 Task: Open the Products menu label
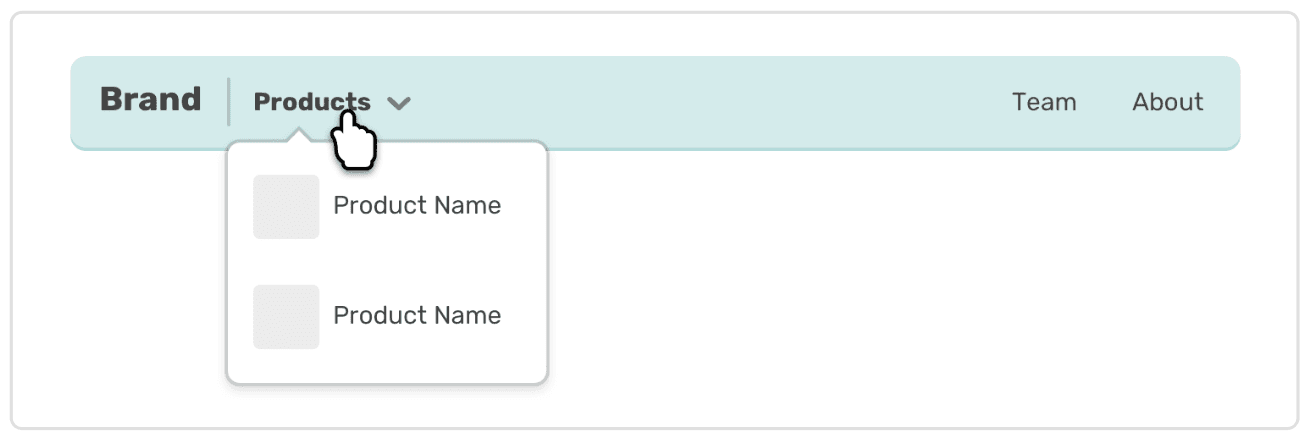coord(311,102)
